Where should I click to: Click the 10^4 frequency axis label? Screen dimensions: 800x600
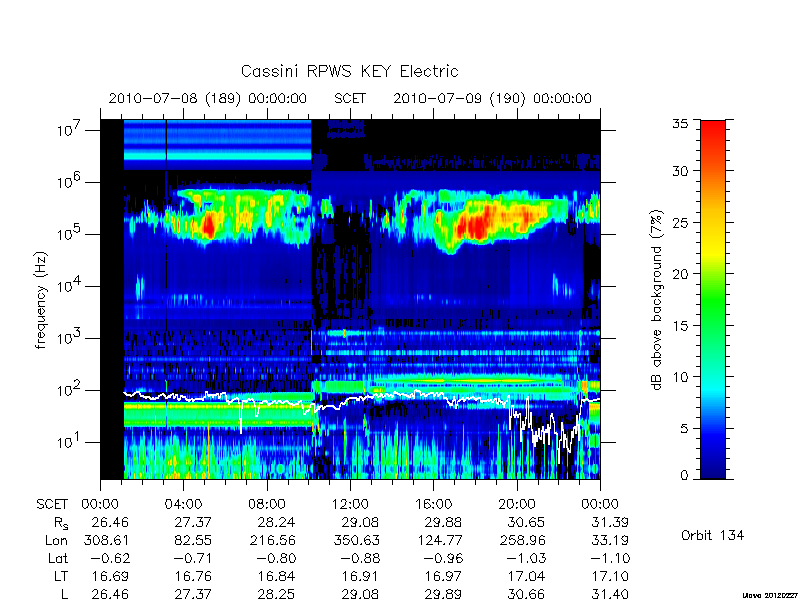coord(68,286)
